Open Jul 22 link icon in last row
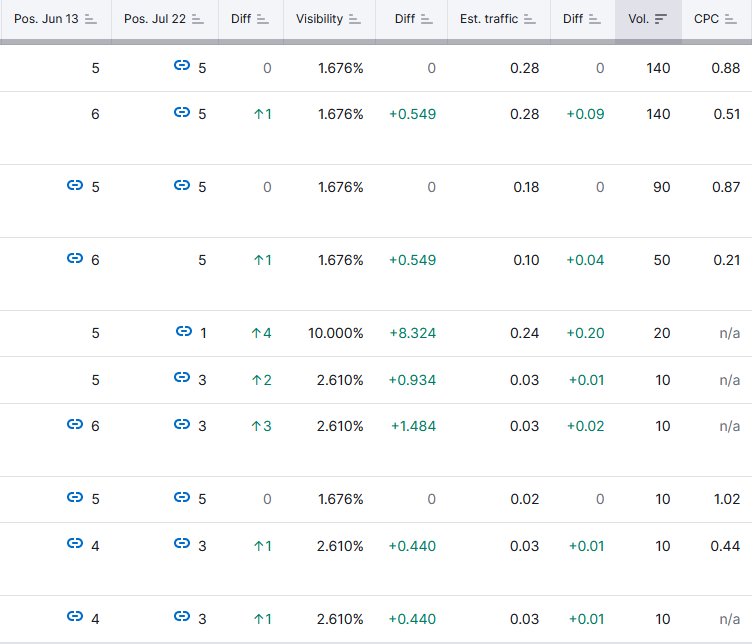The width and height of the screenshot is (752, 644). point(182,616)
